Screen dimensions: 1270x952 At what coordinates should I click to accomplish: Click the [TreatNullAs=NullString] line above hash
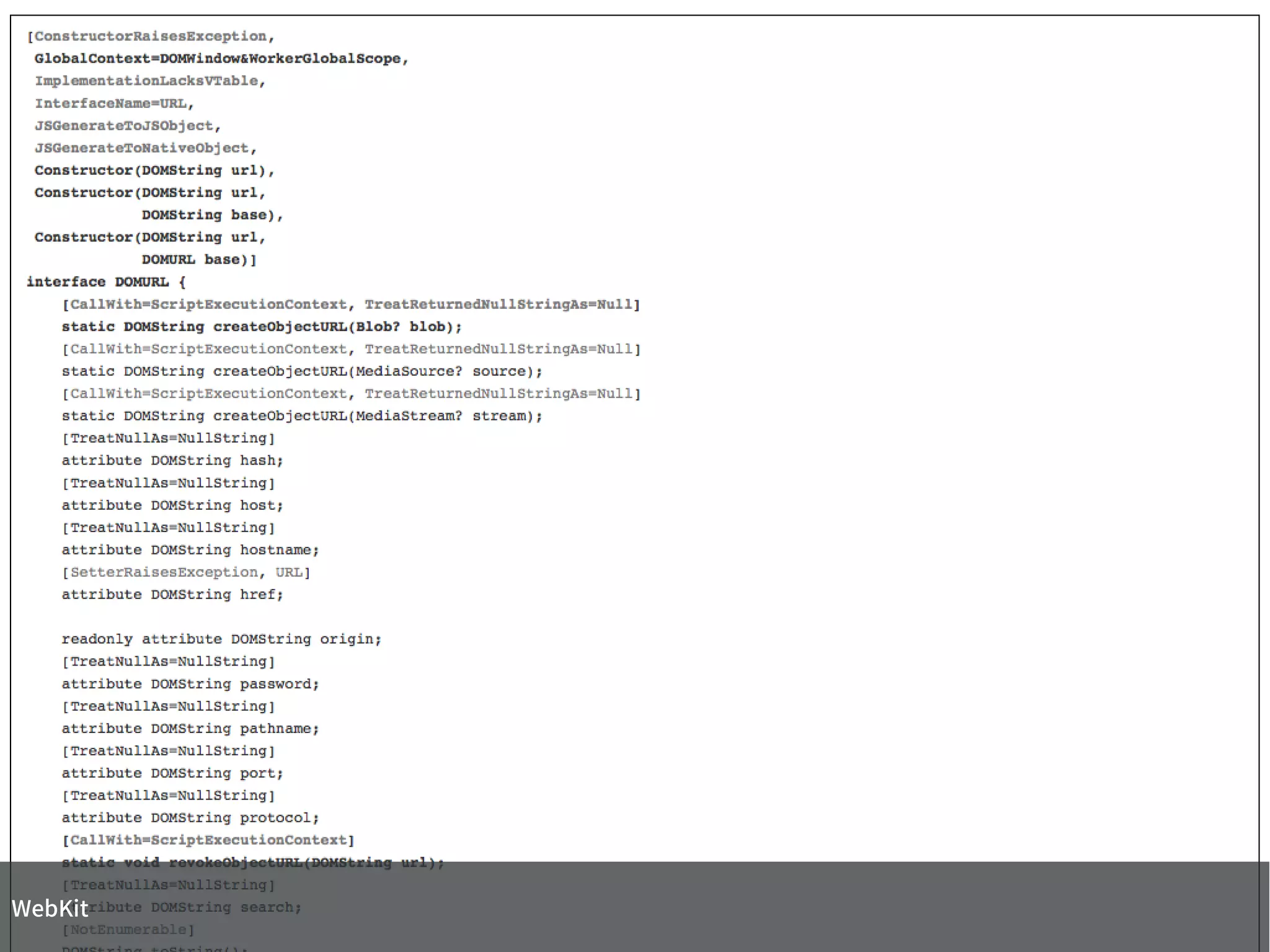tap(168, 438)
